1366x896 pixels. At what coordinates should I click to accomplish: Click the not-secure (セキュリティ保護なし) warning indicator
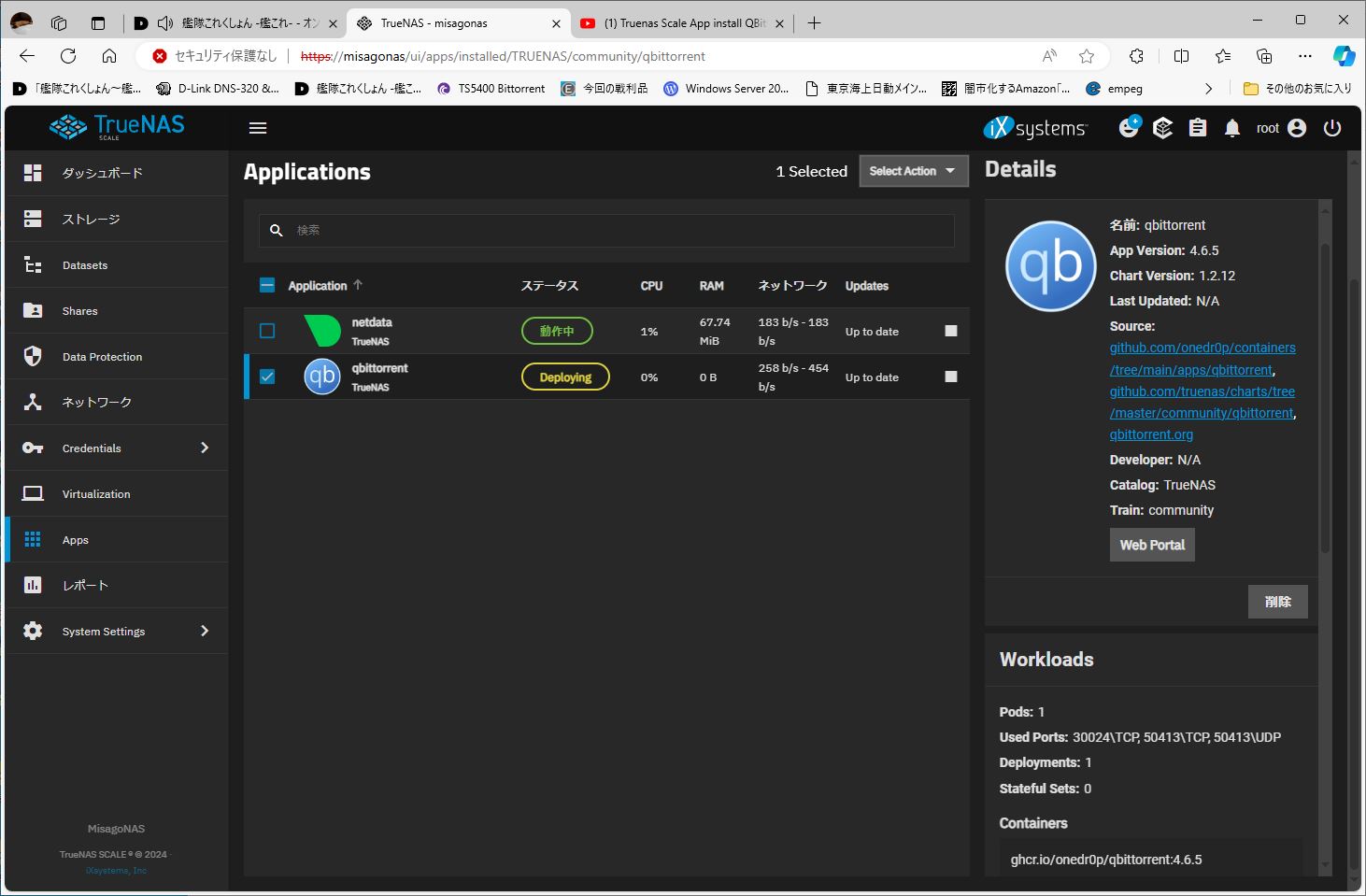[x=215, y=56]
